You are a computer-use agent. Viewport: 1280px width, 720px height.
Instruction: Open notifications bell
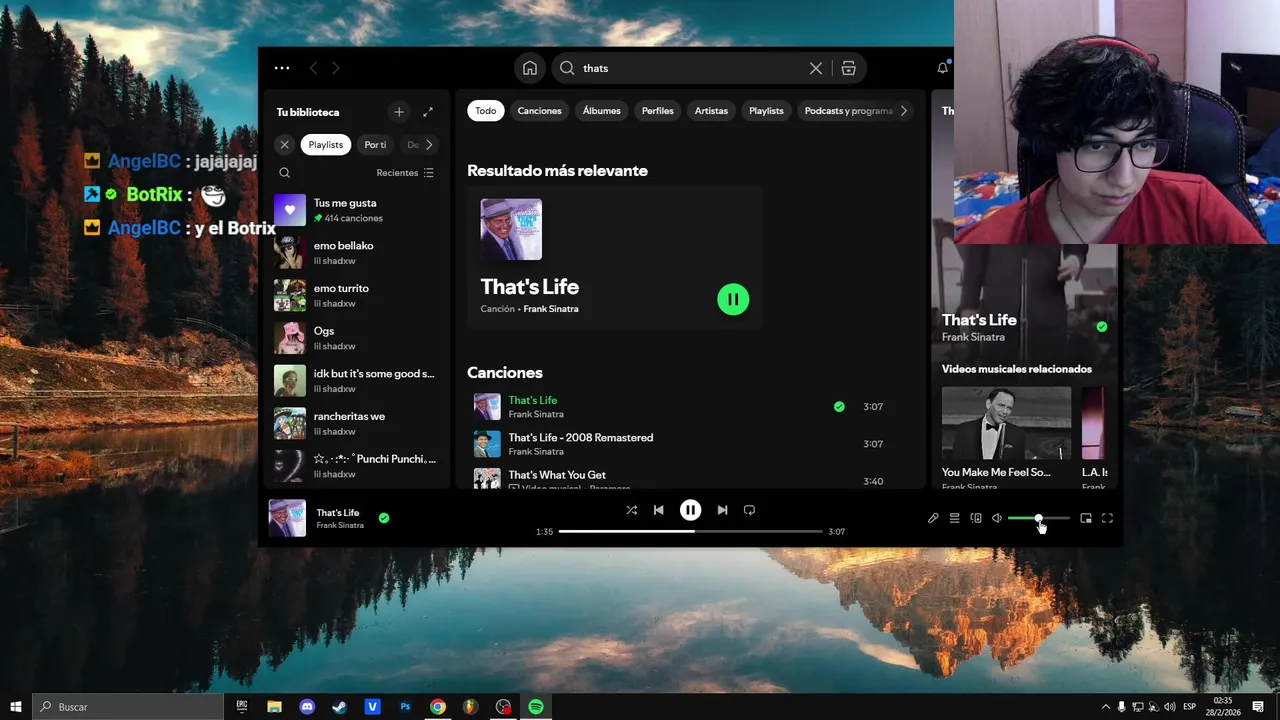[x=942, y=68]
